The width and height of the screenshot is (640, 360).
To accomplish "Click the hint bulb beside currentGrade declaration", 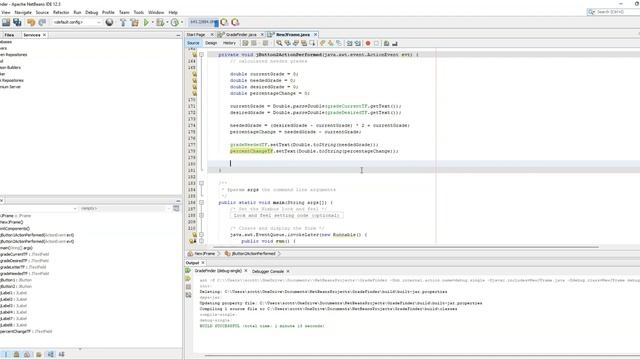I will coord(194,74).
